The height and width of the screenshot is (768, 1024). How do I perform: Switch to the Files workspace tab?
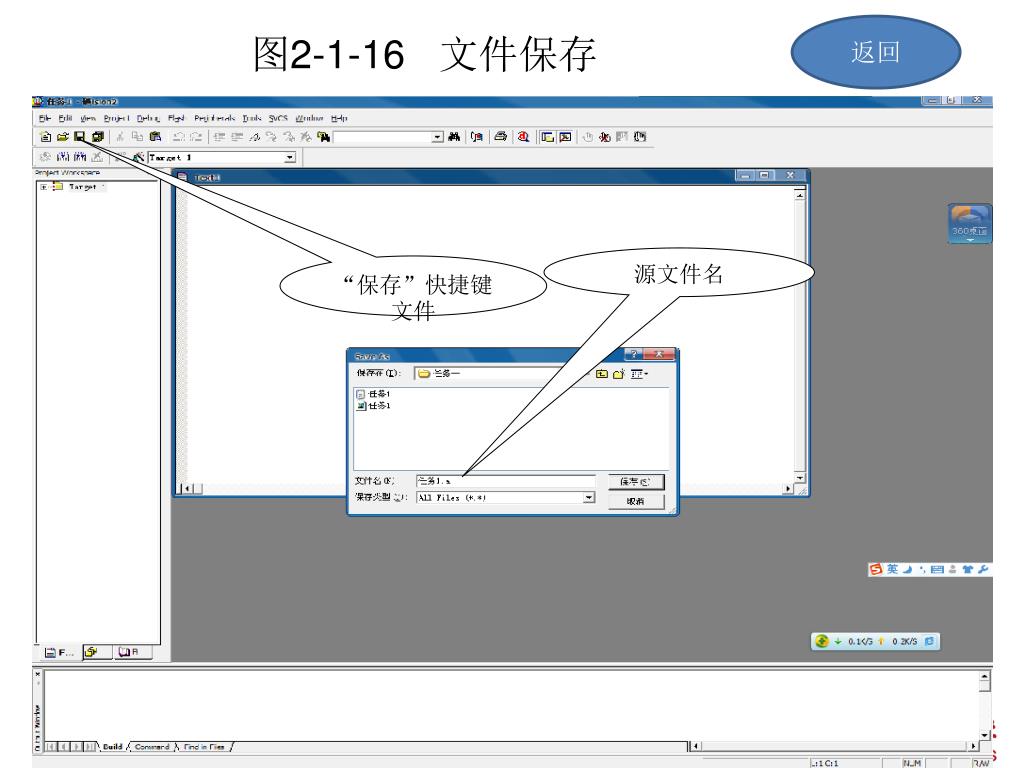[59, 652]
